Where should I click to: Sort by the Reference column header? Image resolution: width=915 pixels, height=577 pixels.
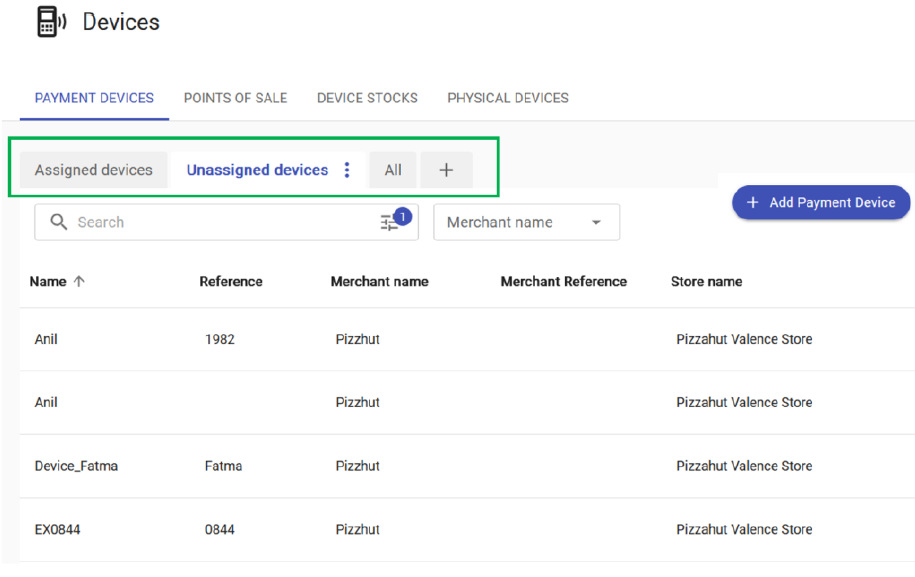231,282
